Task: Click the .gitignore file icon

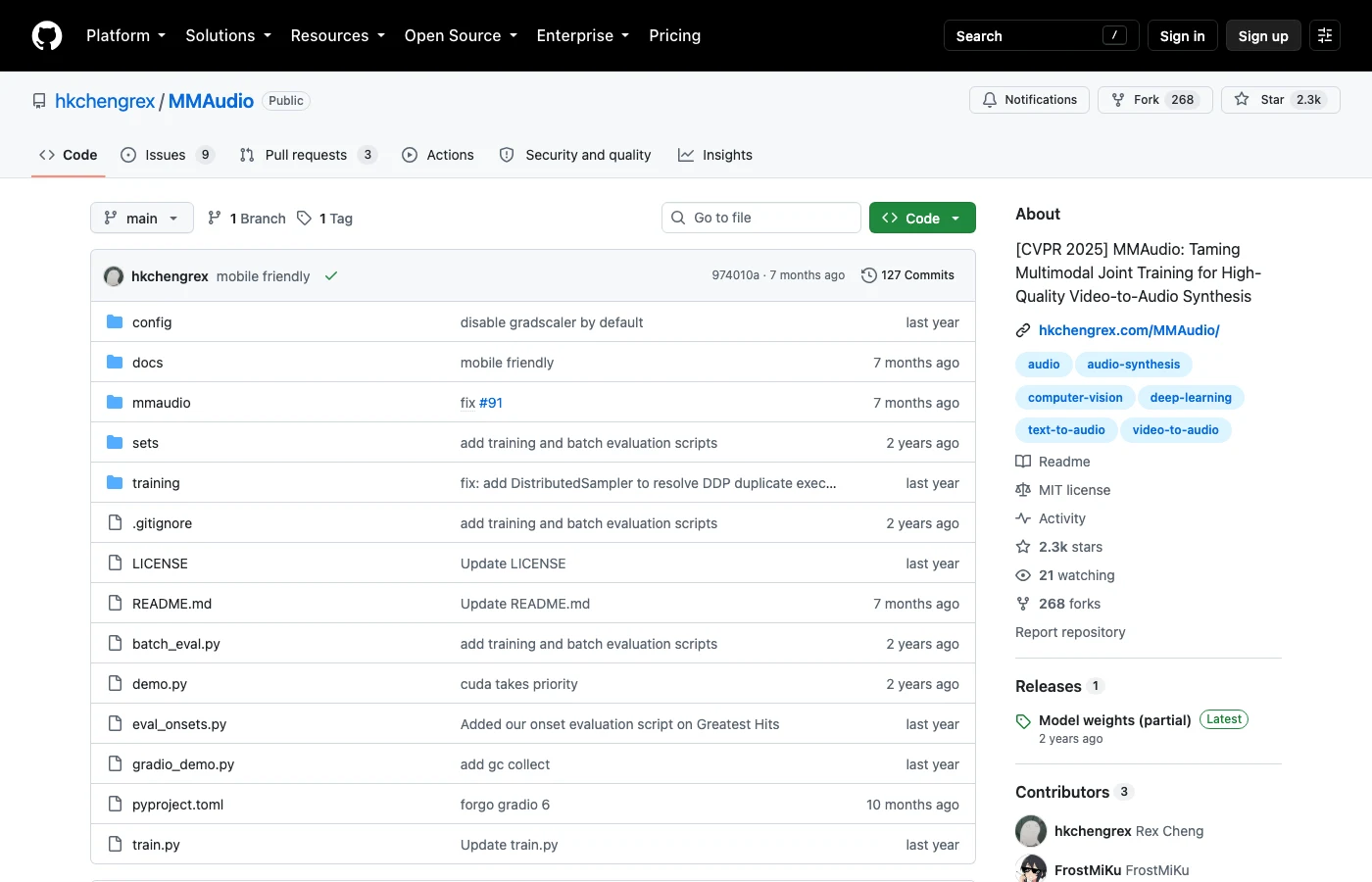Action: coord(115,523)
